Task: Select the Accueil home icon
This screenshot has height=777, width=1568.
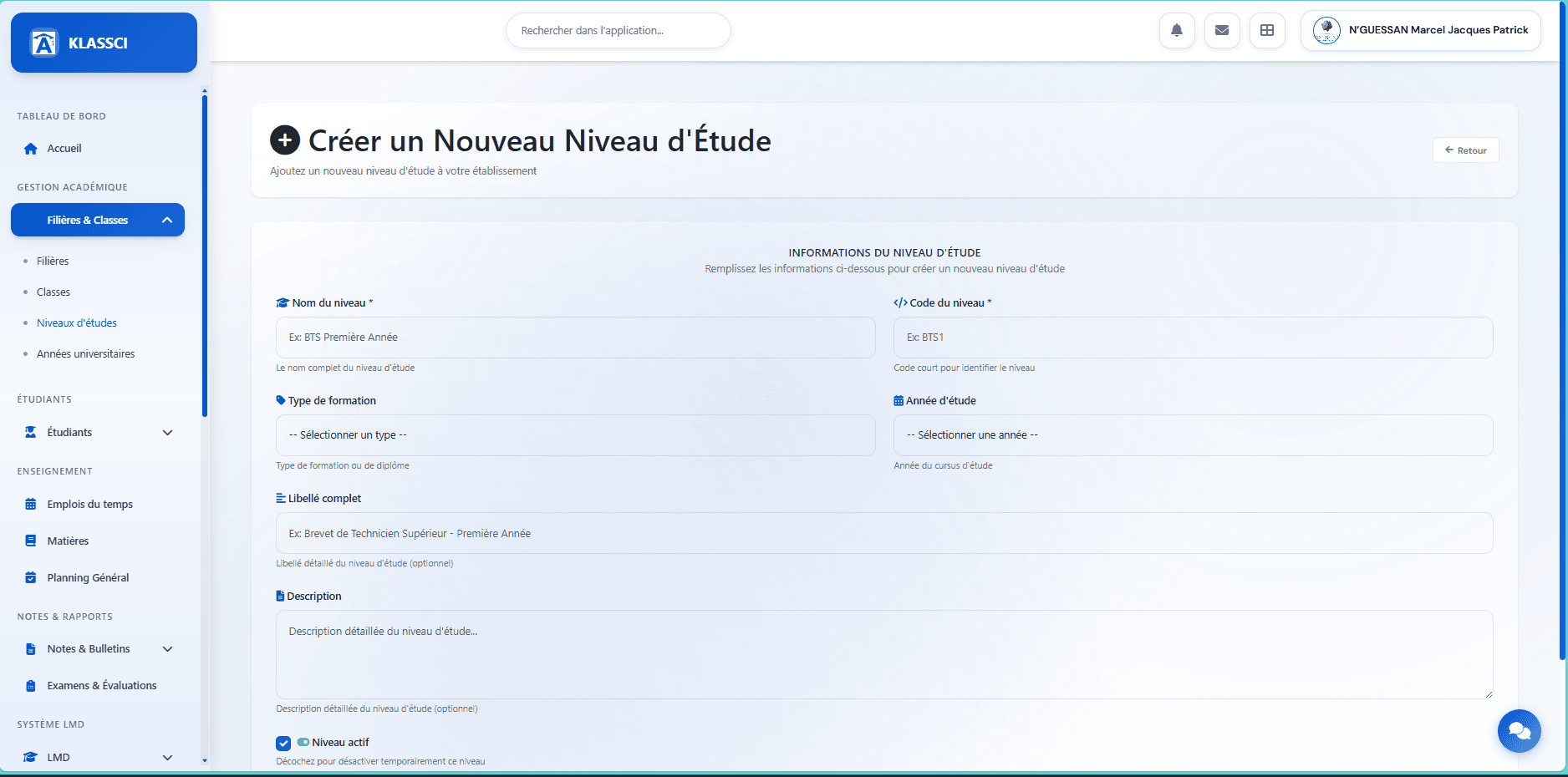Action: (x=30, y=148)
